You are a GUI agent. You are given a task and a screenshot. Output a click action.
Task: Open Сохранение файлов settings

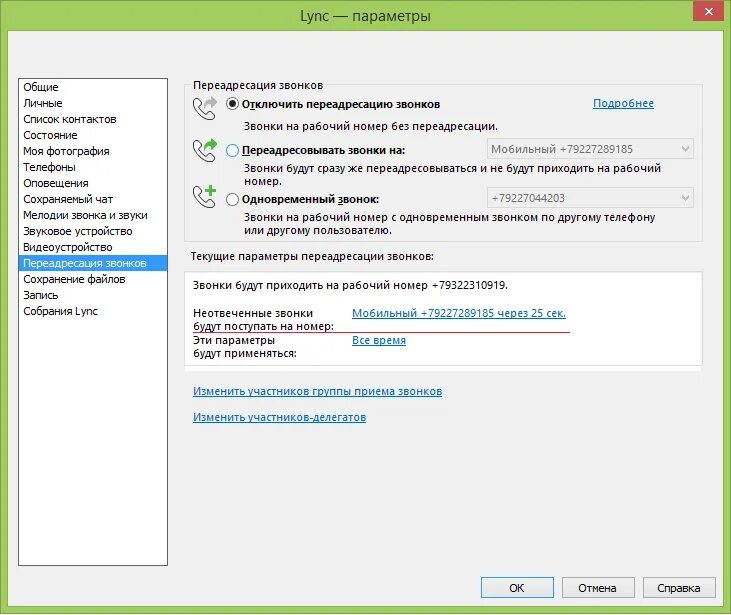[93, 279]
